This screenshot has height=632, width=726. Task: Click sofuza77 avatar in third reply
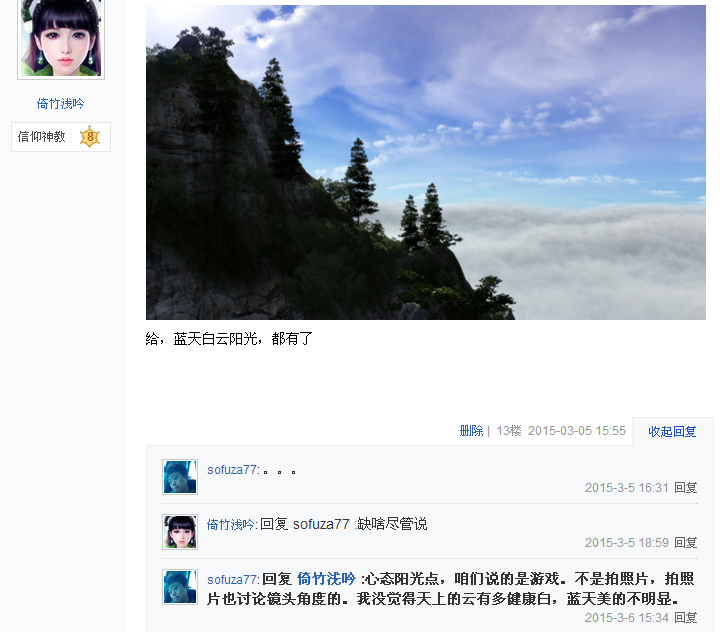180,587
